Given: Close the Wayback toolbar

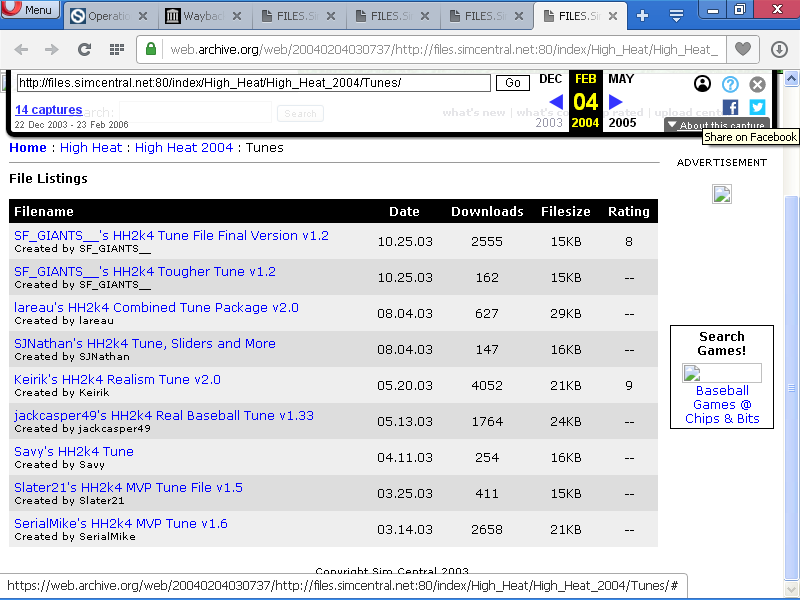Looking at the screenshot, I should tap(758, 84).
